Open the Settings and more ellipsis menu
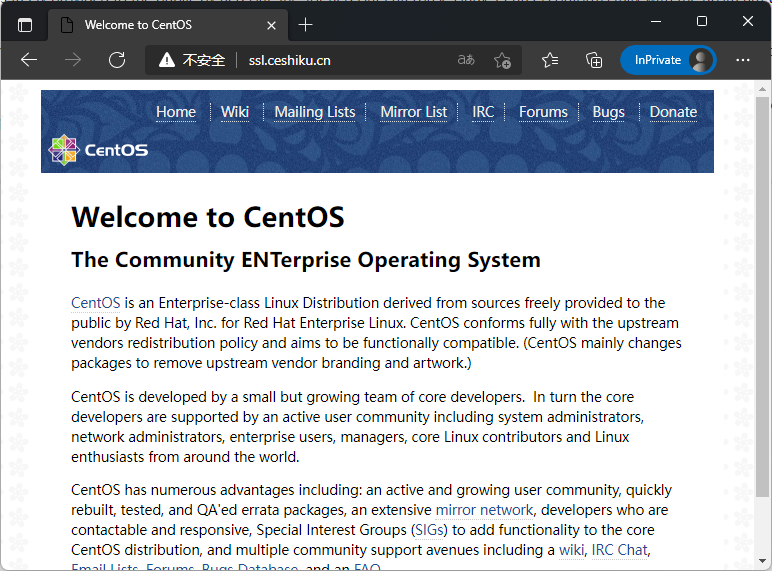 [742, 60]
